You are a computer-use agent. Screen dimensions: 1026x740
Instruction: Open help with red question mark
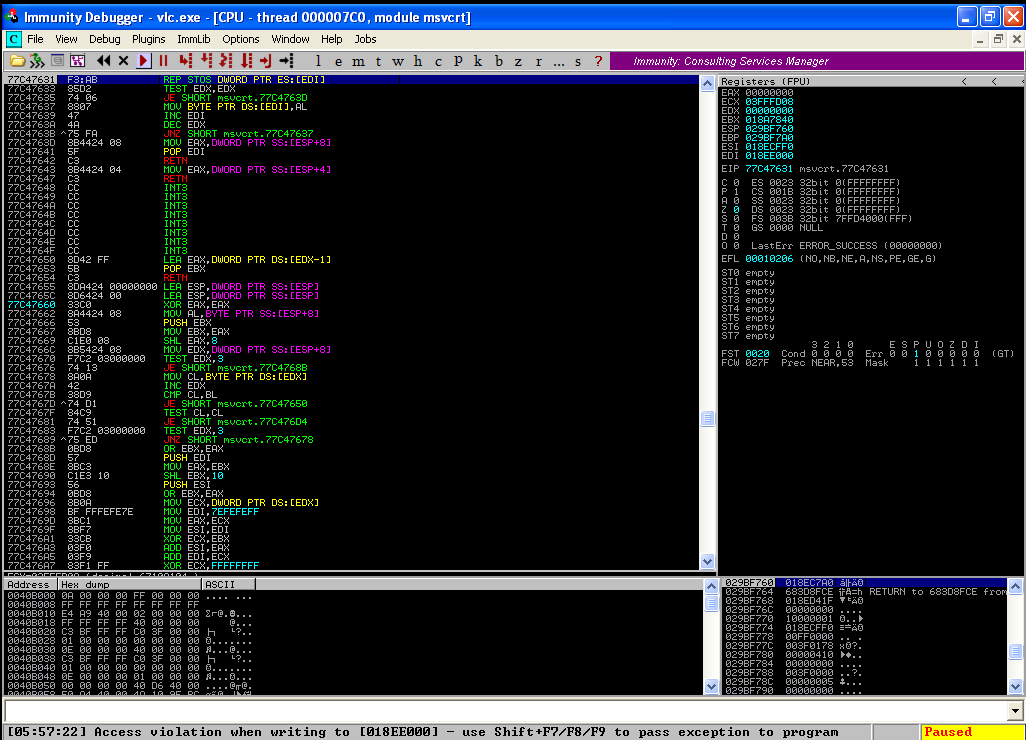pos(598,61)
